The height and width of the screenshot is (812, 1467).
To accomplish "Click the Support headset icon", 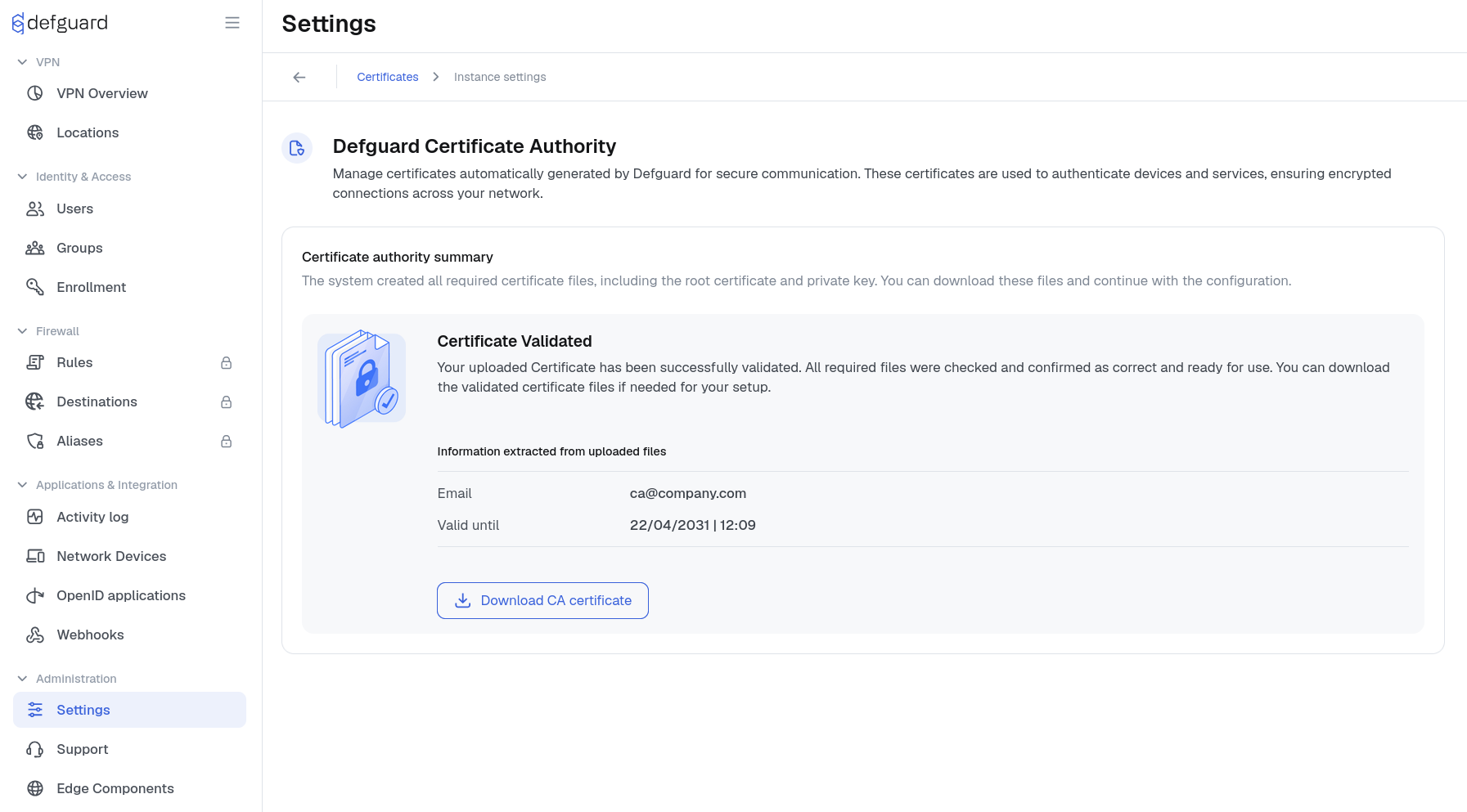I will coord(35,749).
